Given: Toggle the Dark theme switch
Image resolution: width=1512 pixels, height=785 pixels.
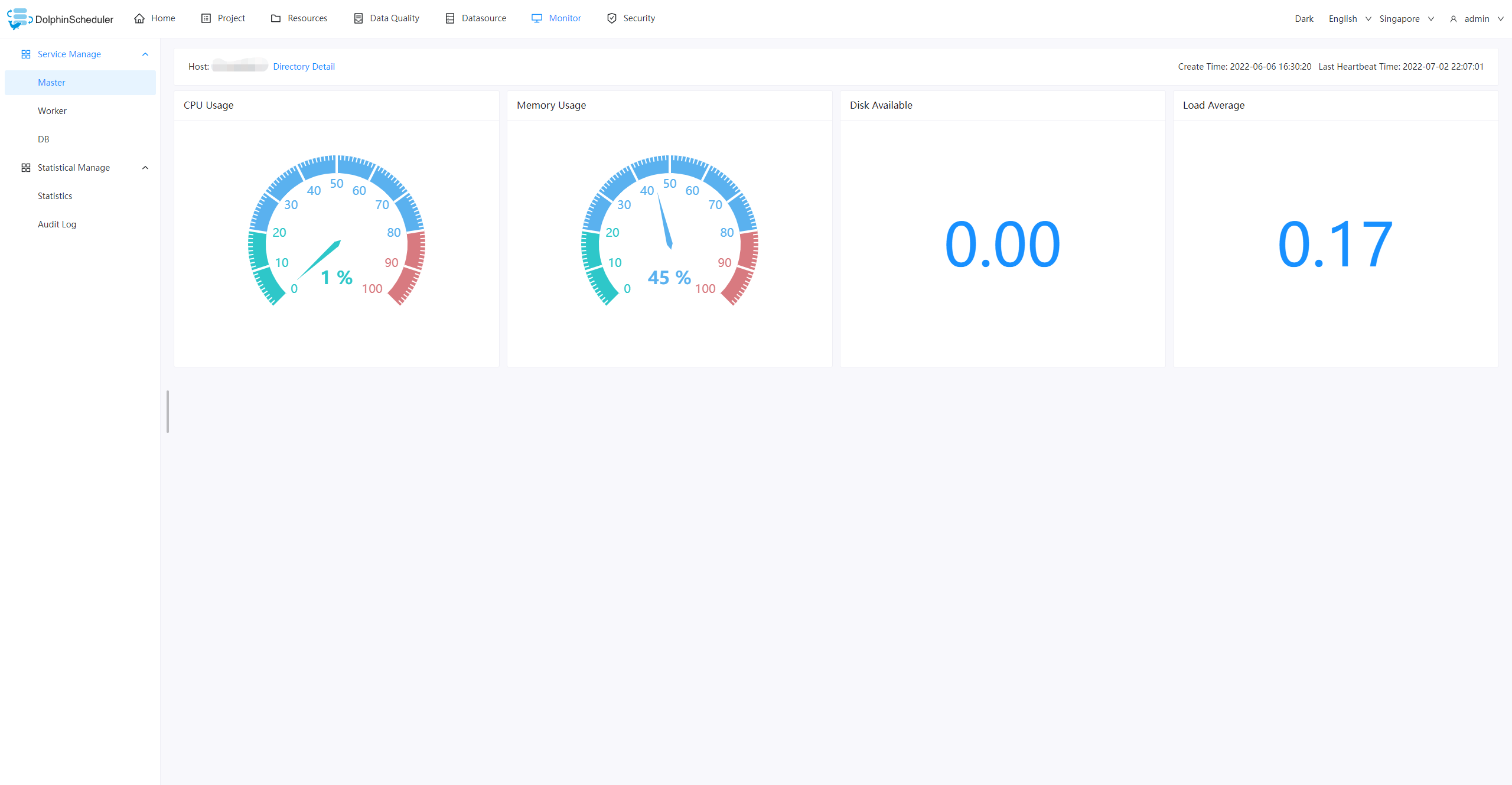Looking at the screenshot, I should pos(1304,19).
